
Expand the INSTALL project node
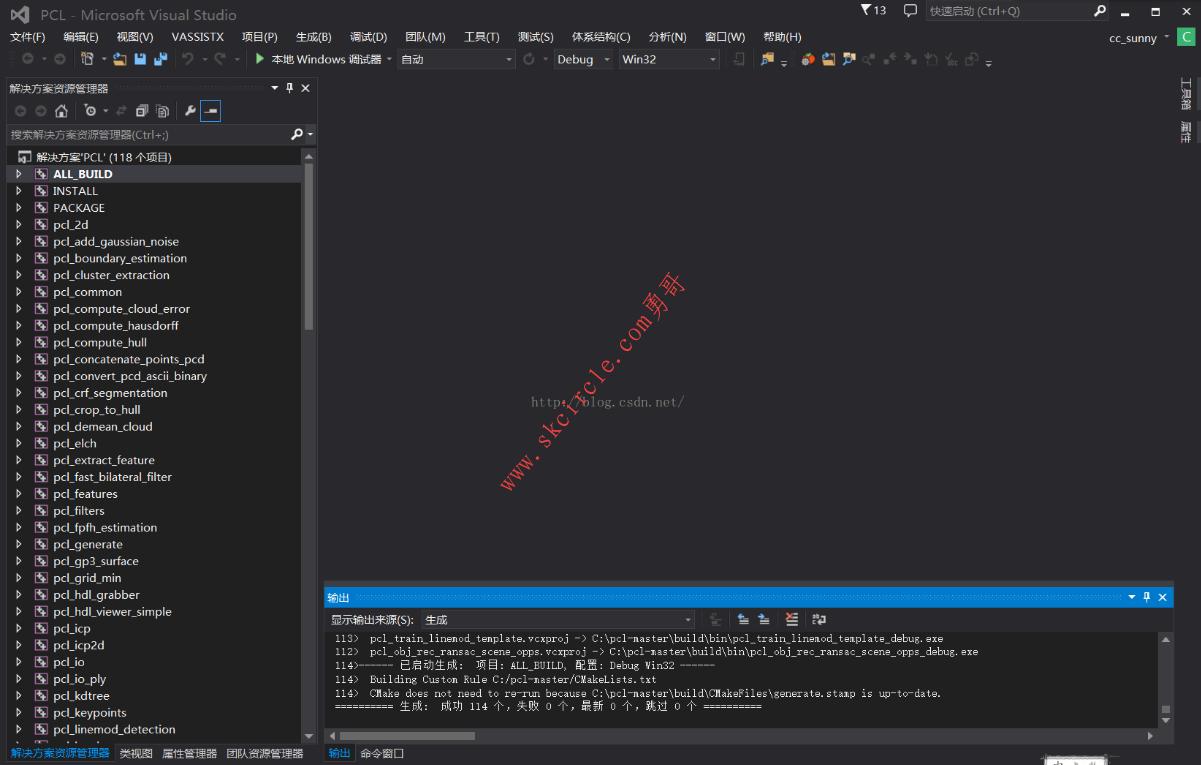pos(18,191)
